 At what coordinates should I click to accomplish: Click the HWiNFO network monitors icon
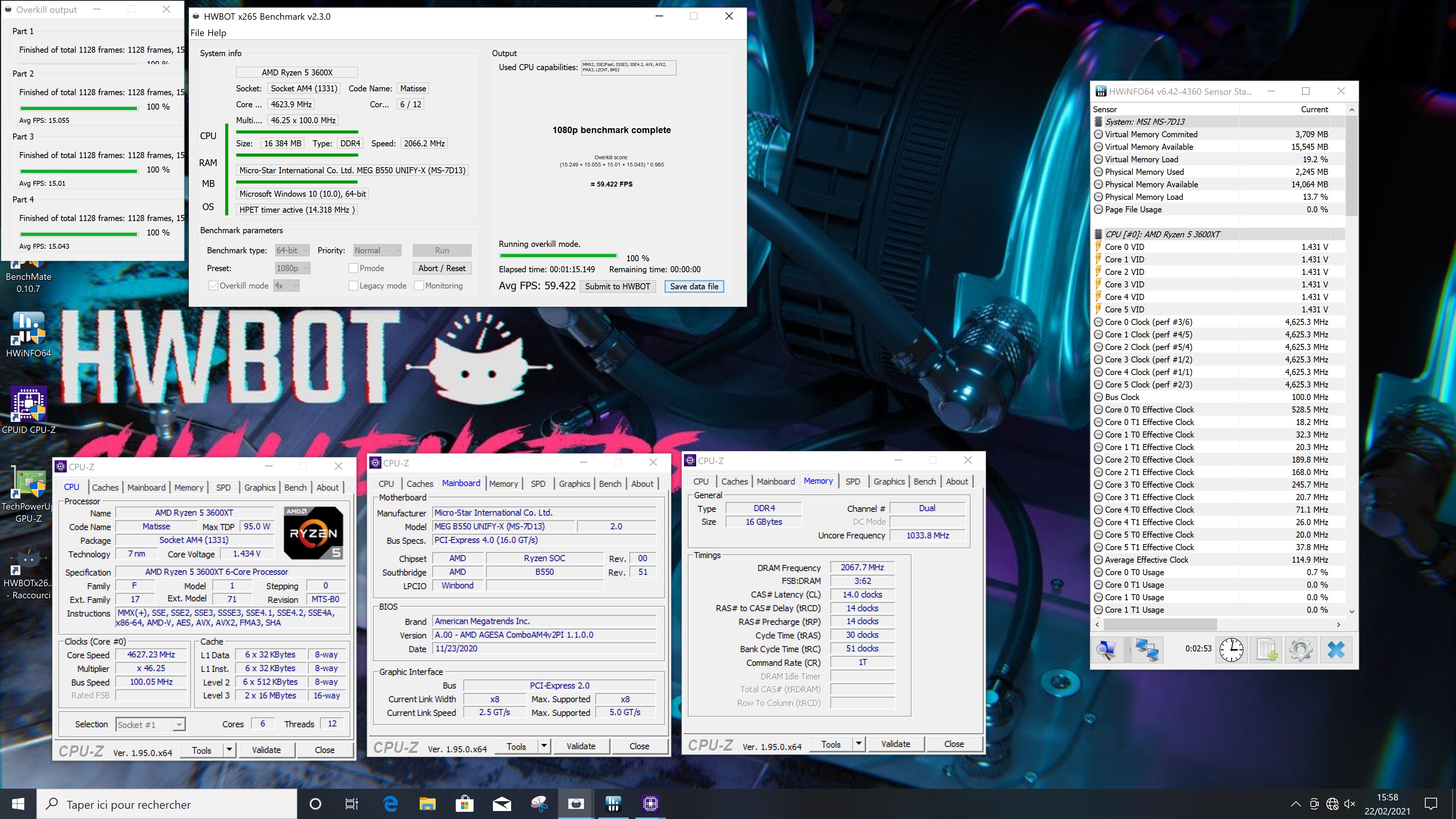(x=1147, y=650)
